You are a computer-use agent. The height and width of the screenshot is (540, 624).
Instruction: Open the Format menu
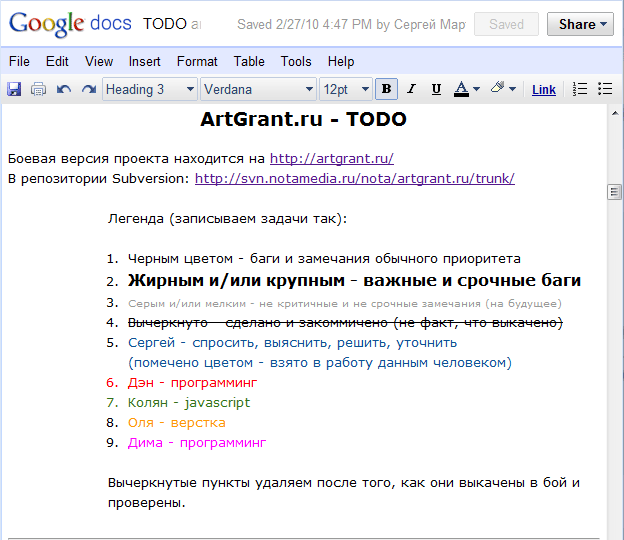point(197,61)
